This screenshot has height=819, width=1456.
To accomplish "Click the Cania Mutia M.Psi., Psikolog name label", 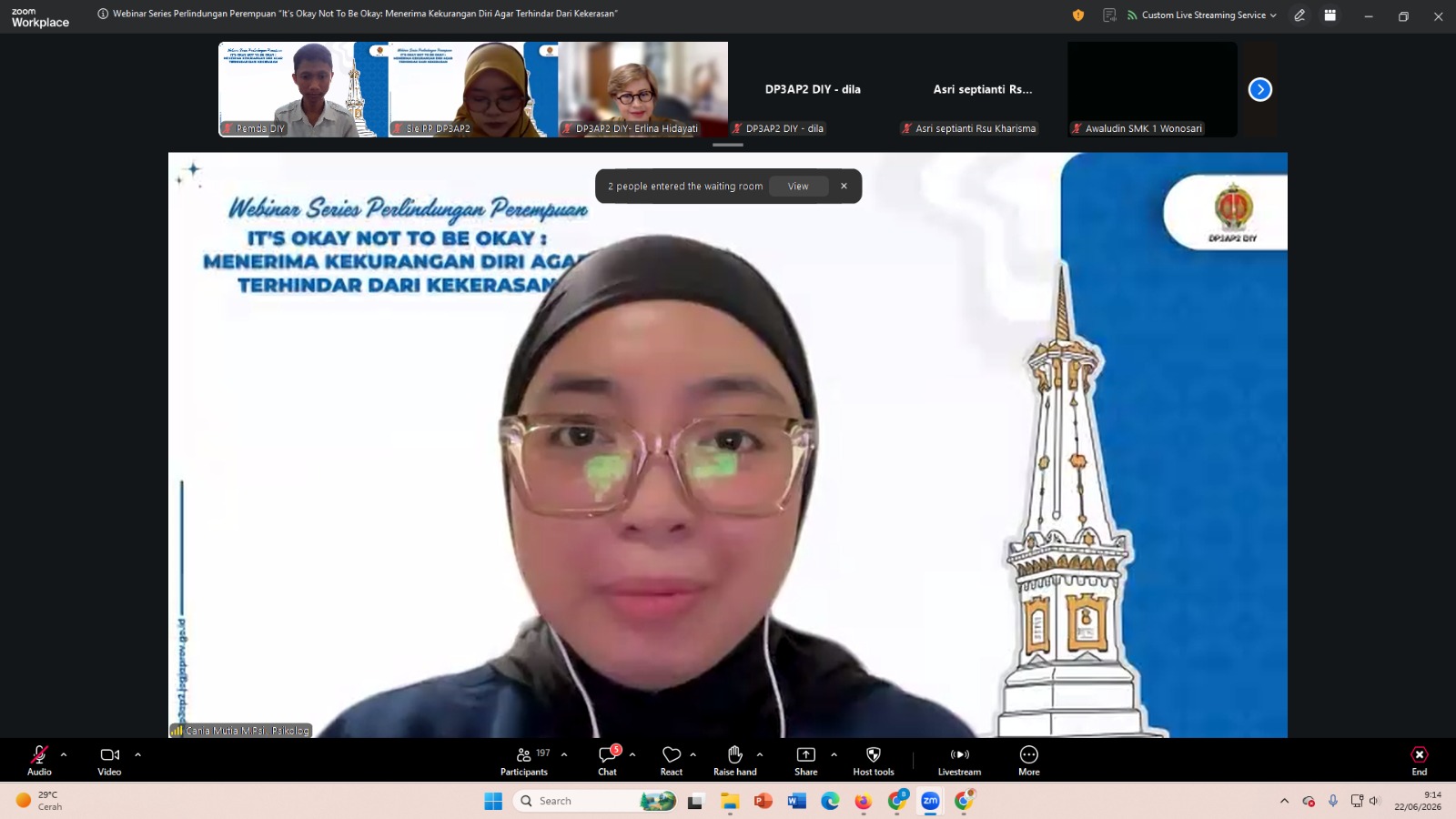I will pyautogui.click(x=241, y=731).
